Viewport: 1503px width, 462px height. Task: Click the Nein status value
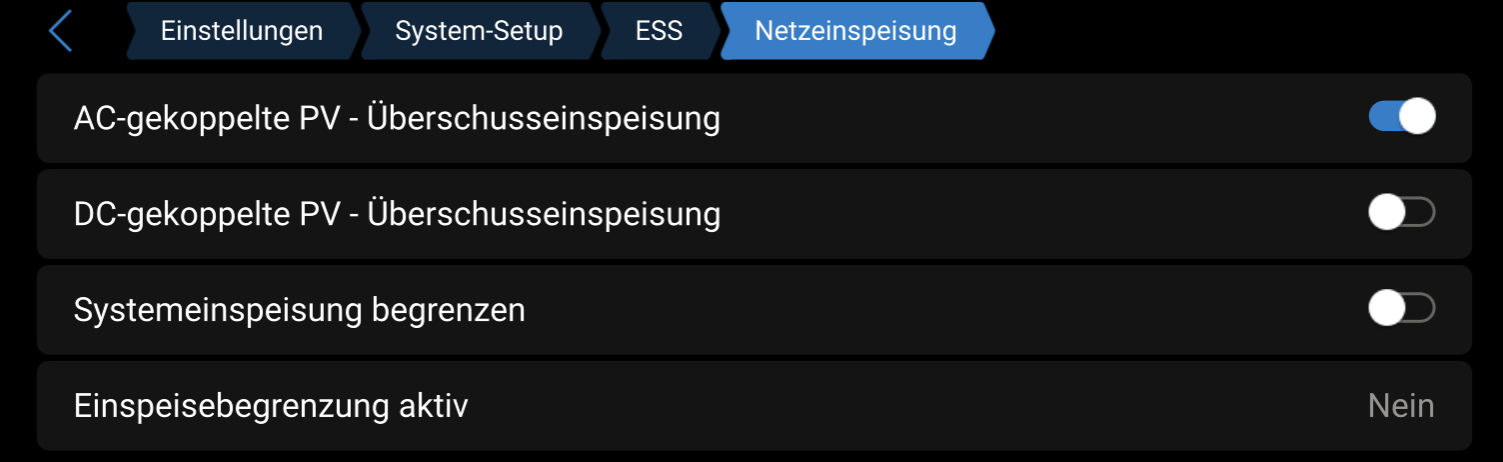(1400, 406)
